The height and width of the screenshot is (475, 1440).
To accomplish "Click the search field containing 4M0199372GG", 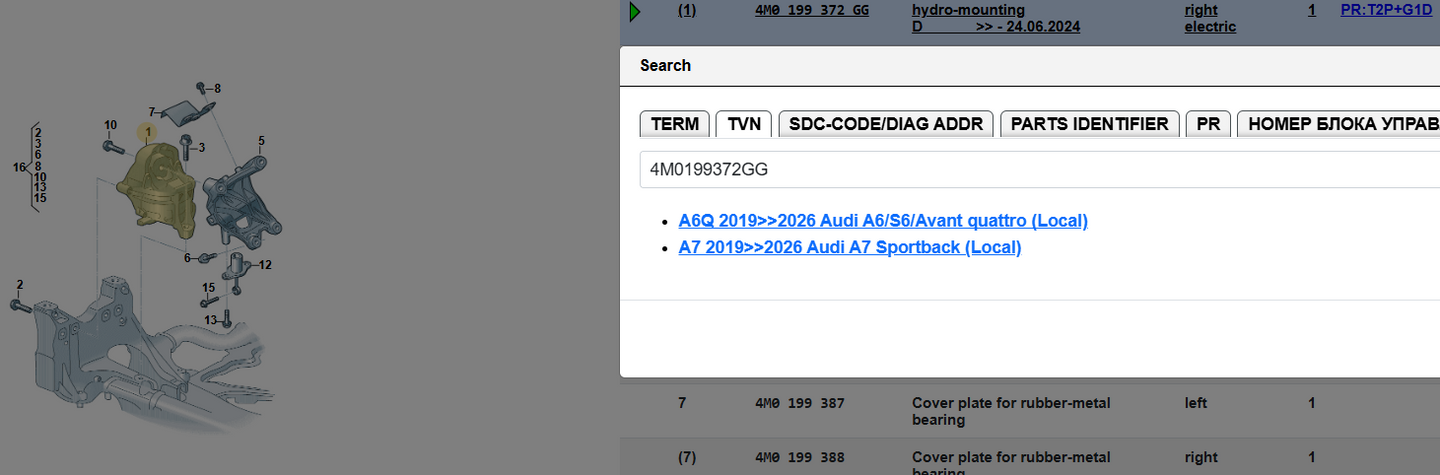I will point(1040,169).
